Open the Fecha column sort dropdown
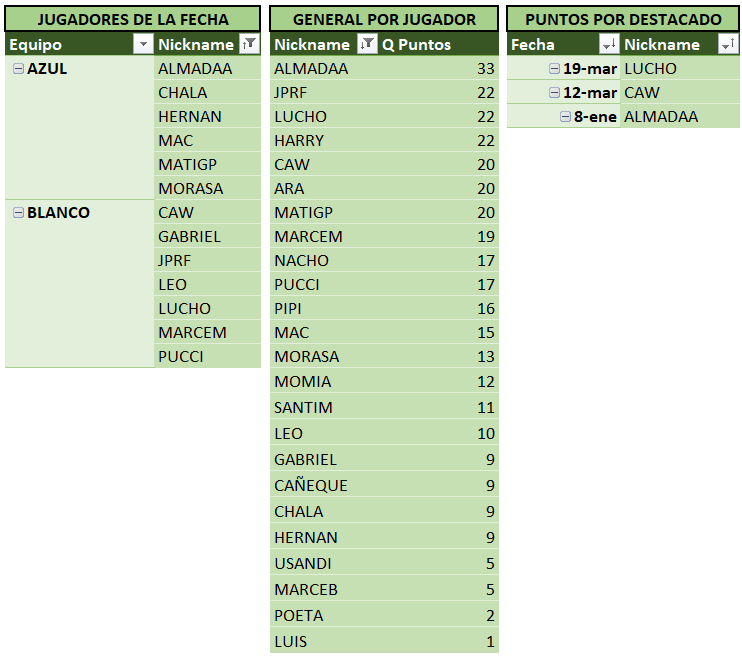This screenshot has width=742, height=657. point(608,44)
